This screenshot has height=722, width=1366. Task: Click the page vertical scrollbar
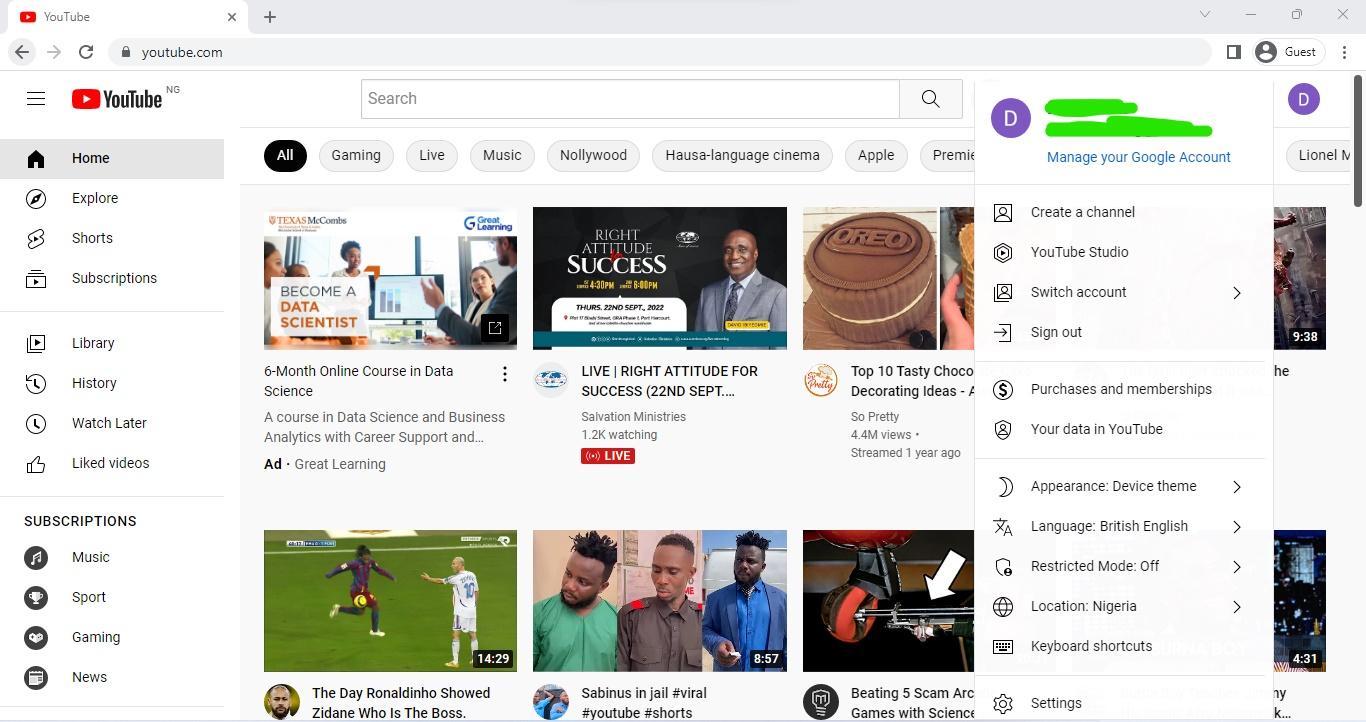1358,140
